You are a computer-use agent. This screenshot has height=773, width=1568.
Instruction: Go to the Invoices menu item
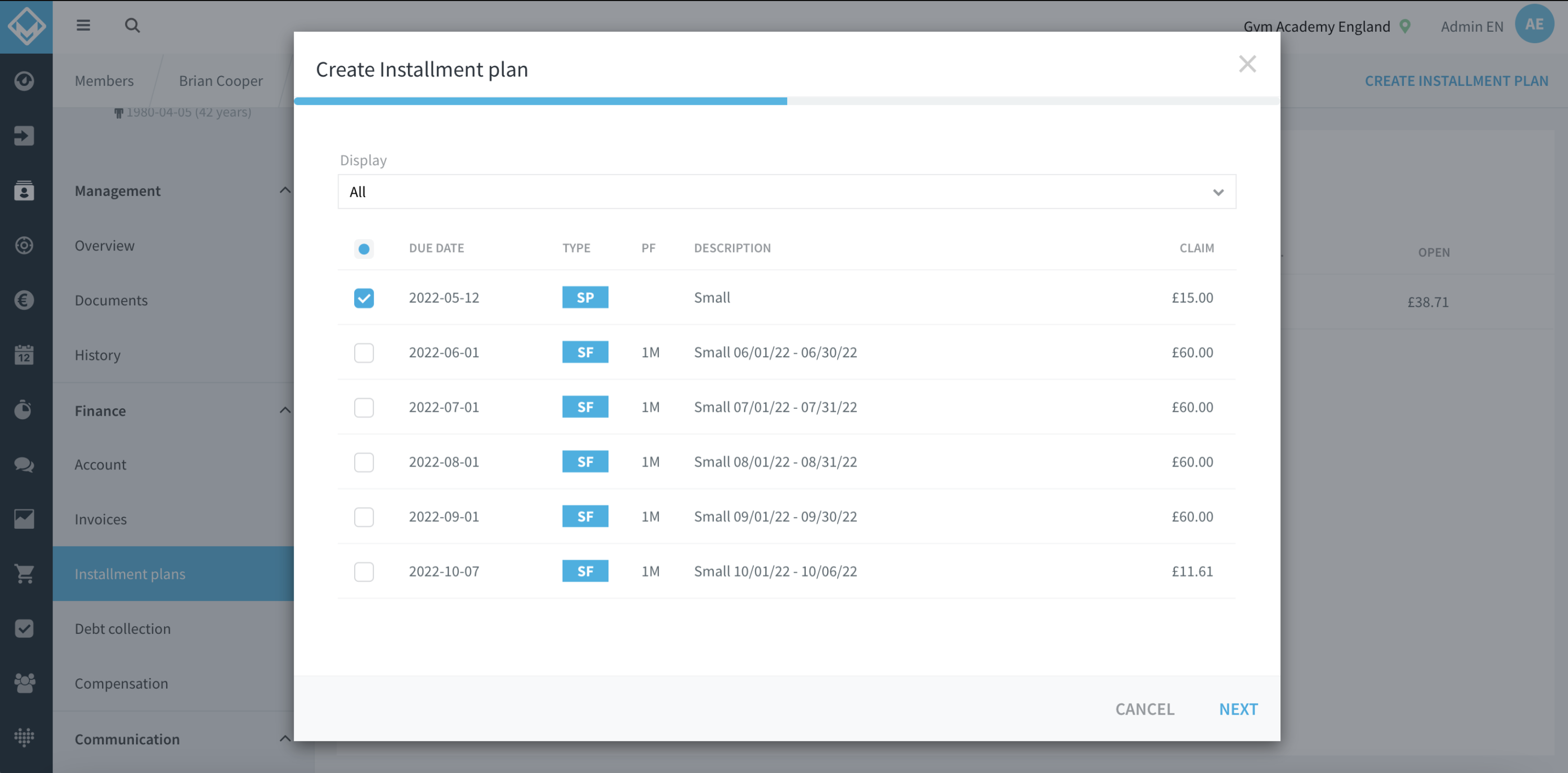[101, 519]
